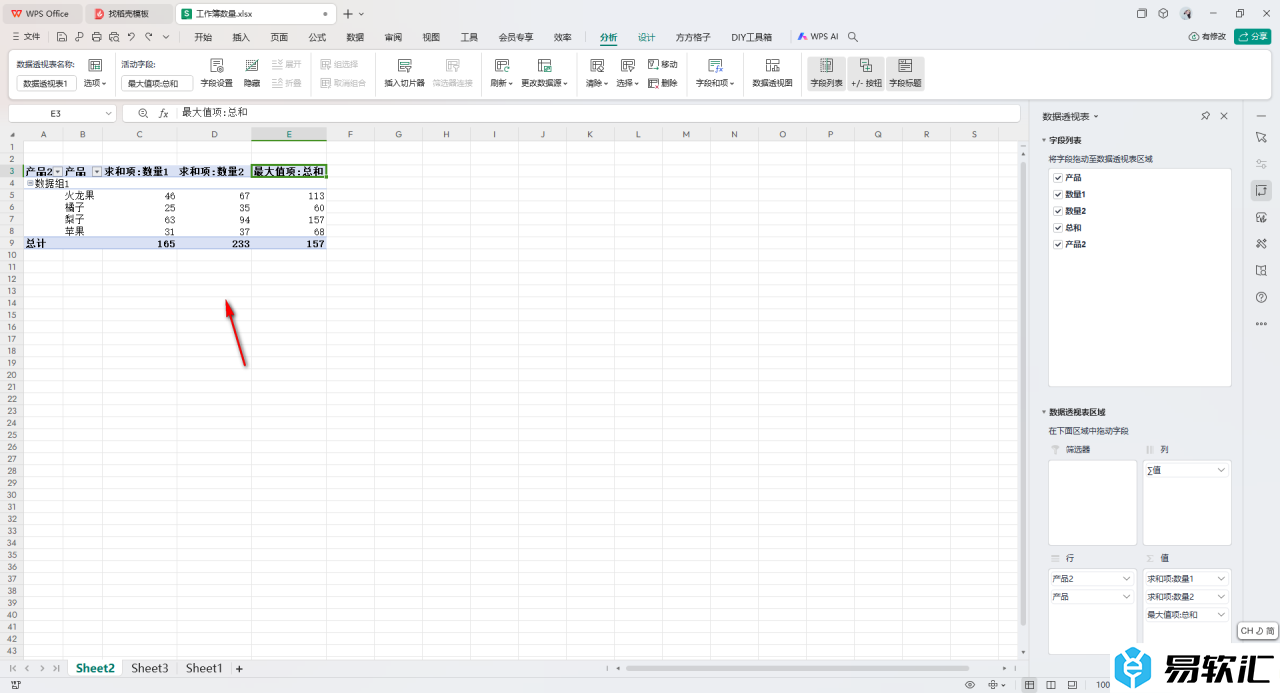Click the 分享 (Share) button
This screenshot has height=693, width=1280.
[x=1253, y=37]
